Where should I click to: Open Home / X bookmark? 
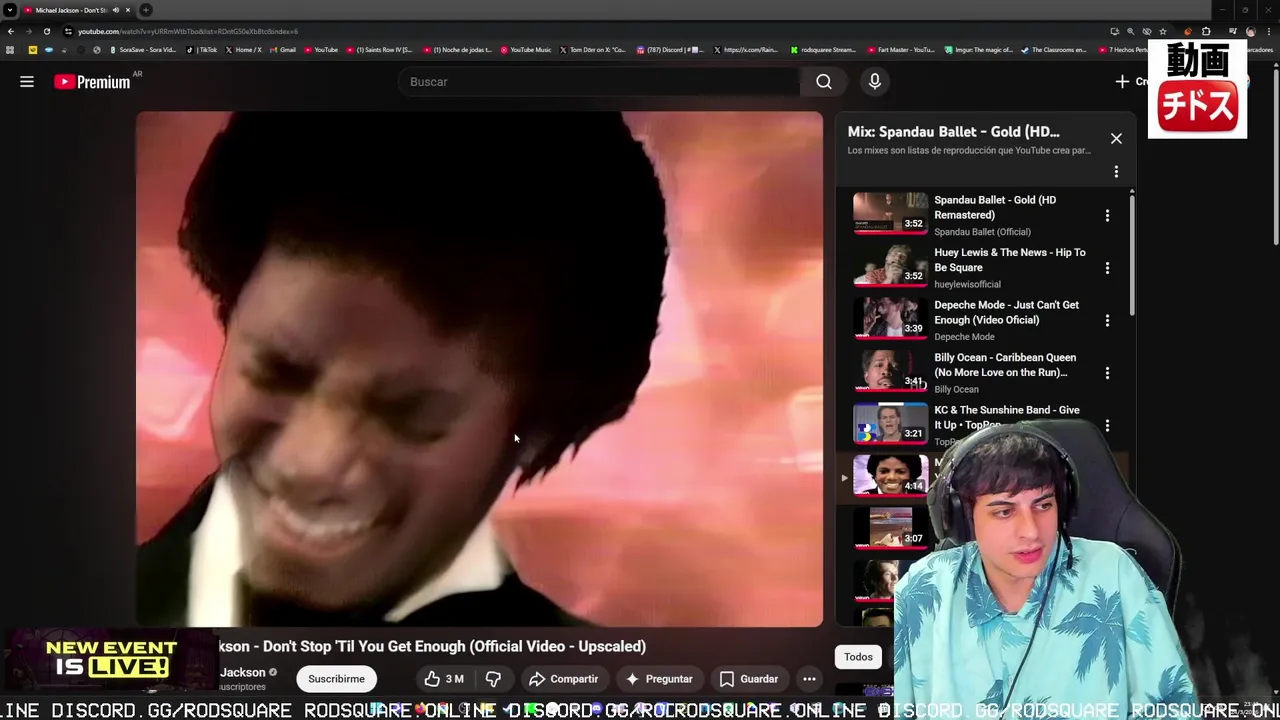pyautogui.click(x=243, y=50)
